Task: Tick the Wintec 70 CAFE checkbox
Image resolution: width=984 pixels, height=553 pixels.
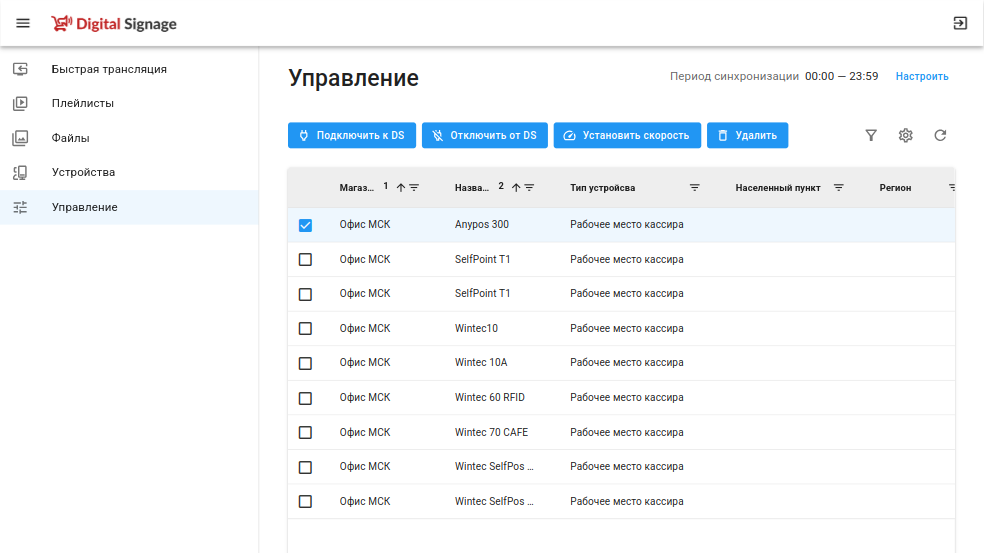Action: 305,432
